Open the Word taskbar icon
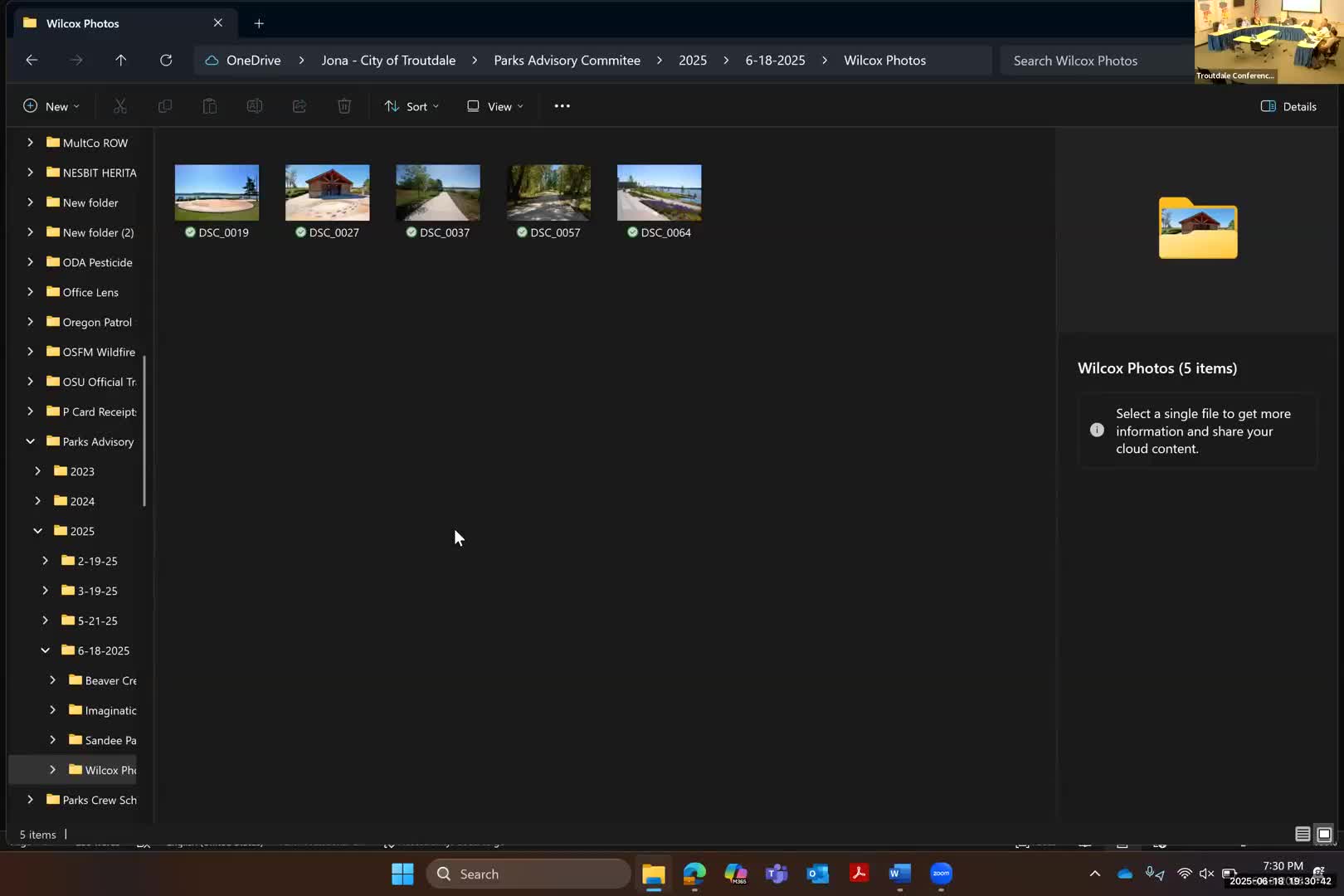1344x896 pixels. pyautogui.click(x=899, y=874)
